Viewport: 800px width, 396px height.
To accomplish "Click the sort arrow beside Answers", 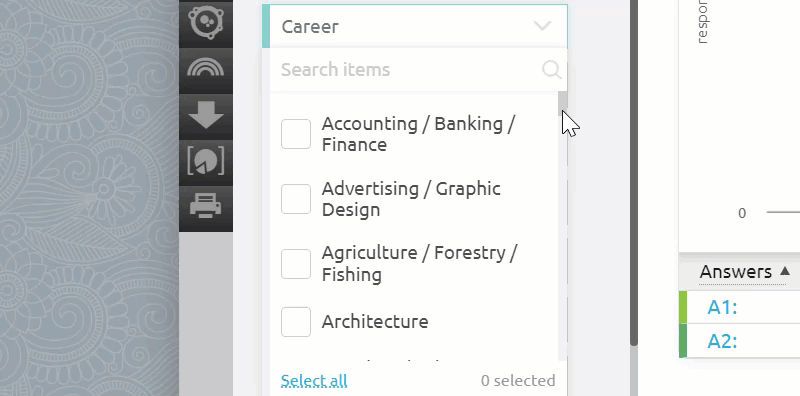I will [x=785, y=271].
